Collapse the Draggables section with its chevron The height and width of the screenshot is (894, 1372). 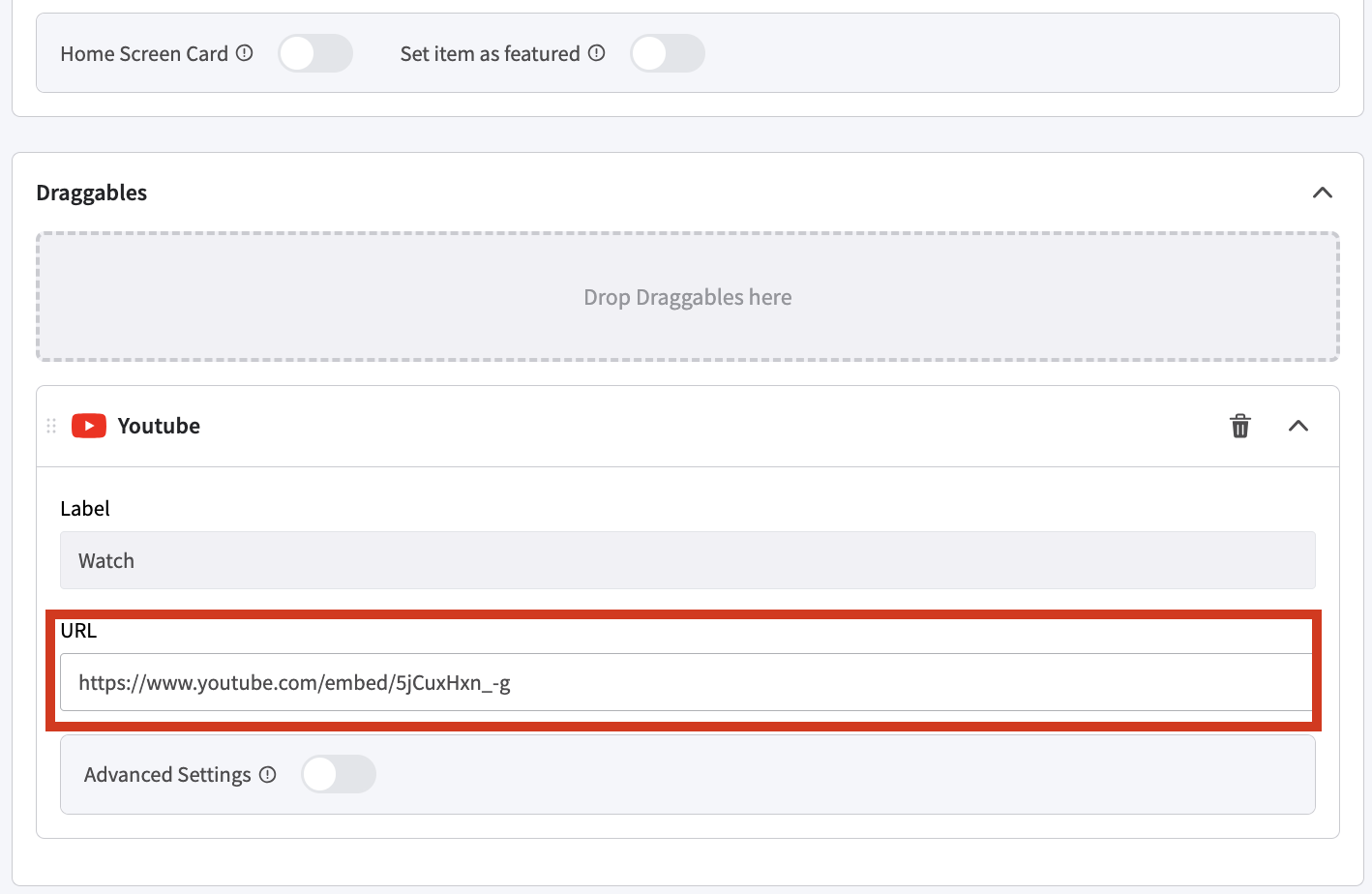pos(1322,193)
